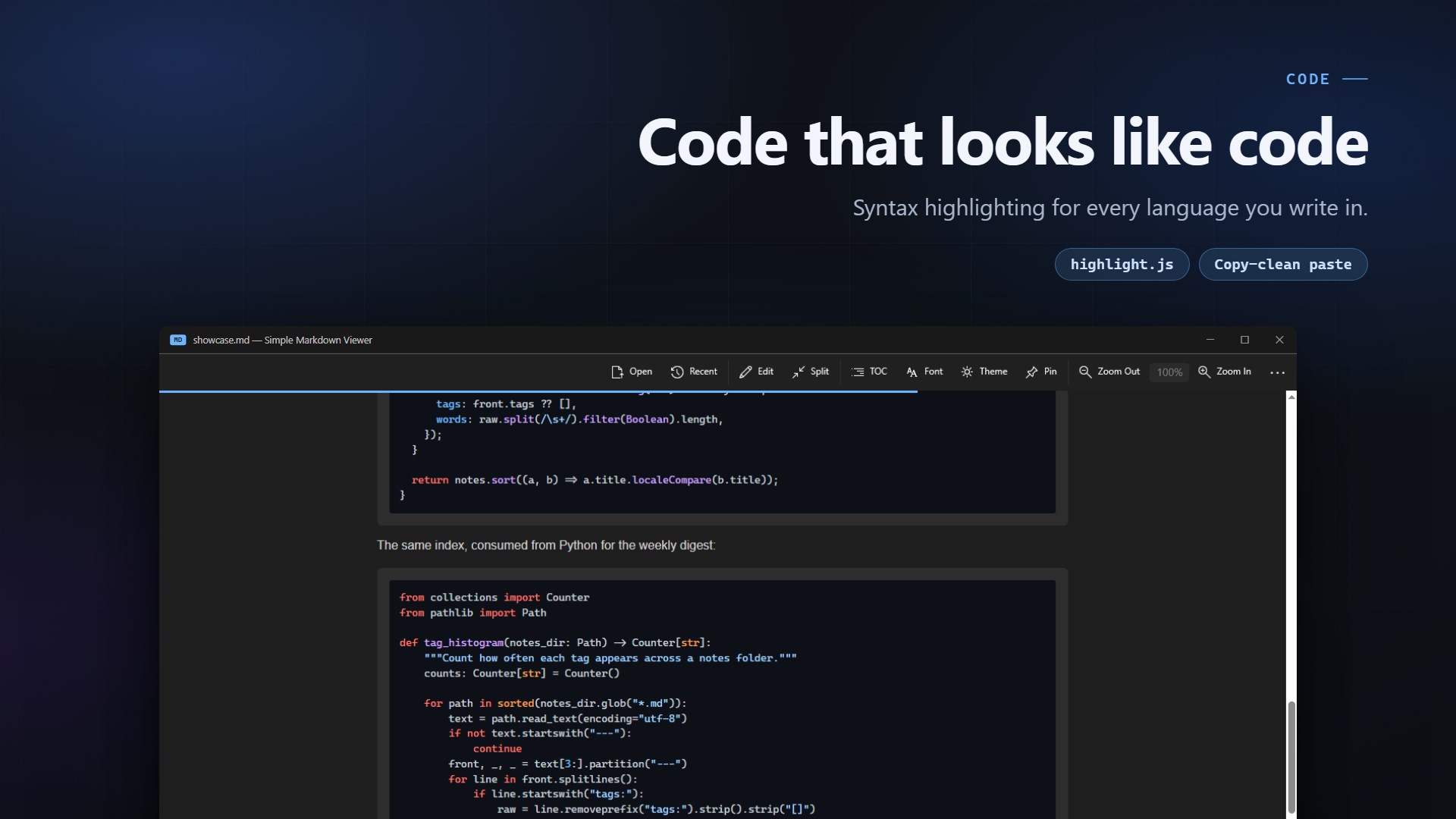The image size is (1456, 819).
Task: Click the 'Syntax highlighting for every language' subtitle
Action: click(x=1110, y=208)
